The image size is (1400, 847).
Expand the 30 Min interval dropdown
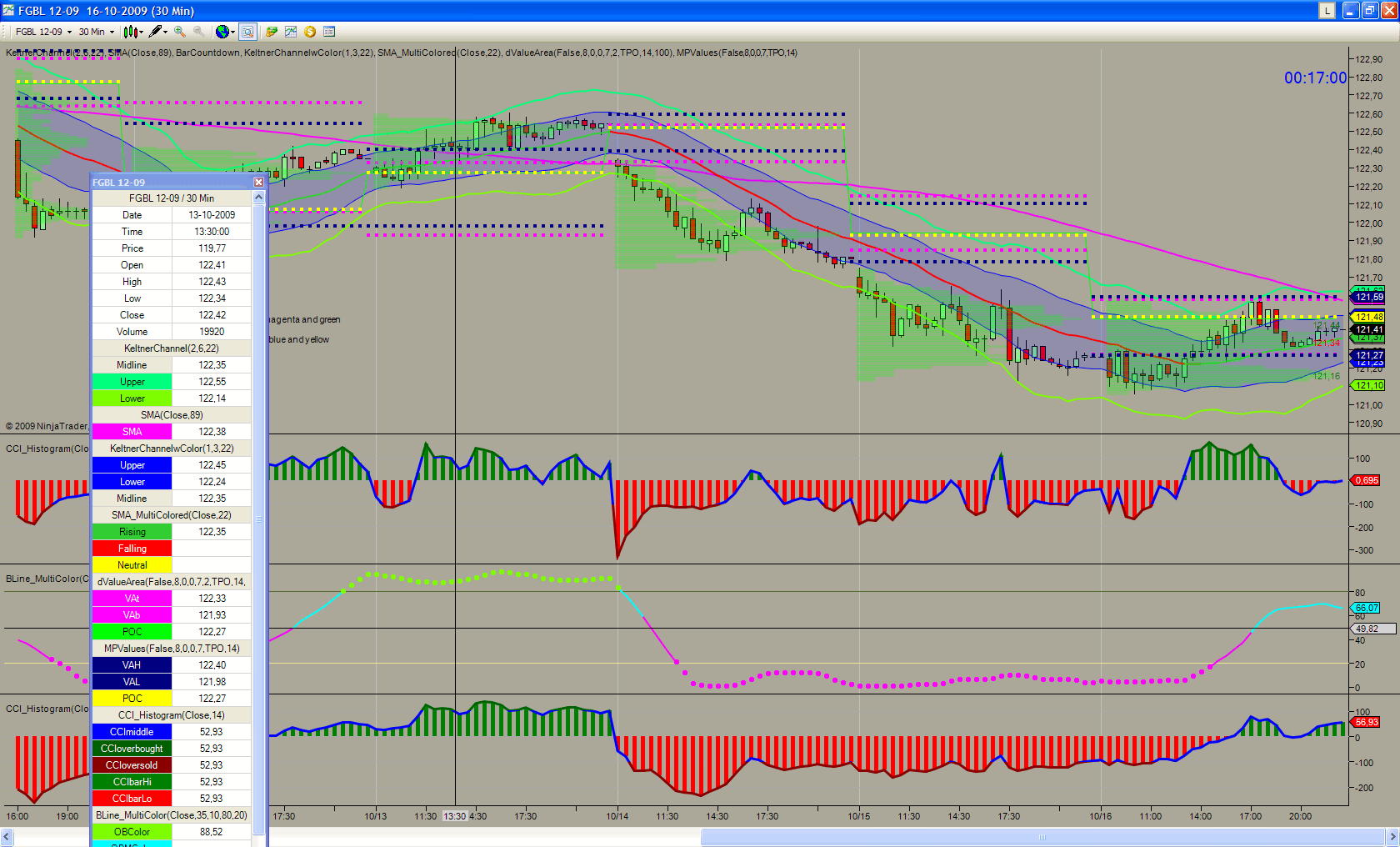pos(112,33)
